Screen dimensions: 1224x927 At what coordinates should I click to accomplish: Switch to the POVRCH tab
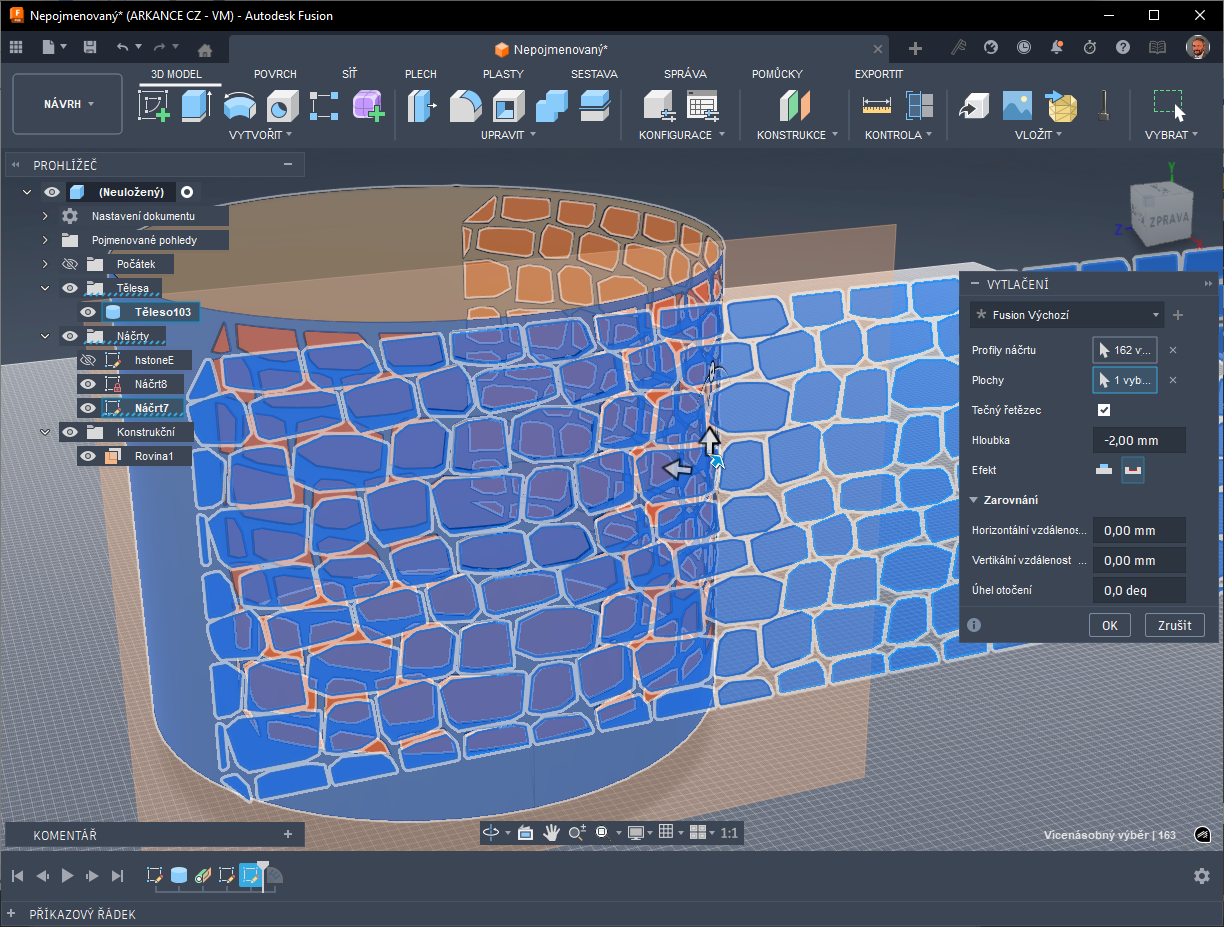(x=275, y=74)
